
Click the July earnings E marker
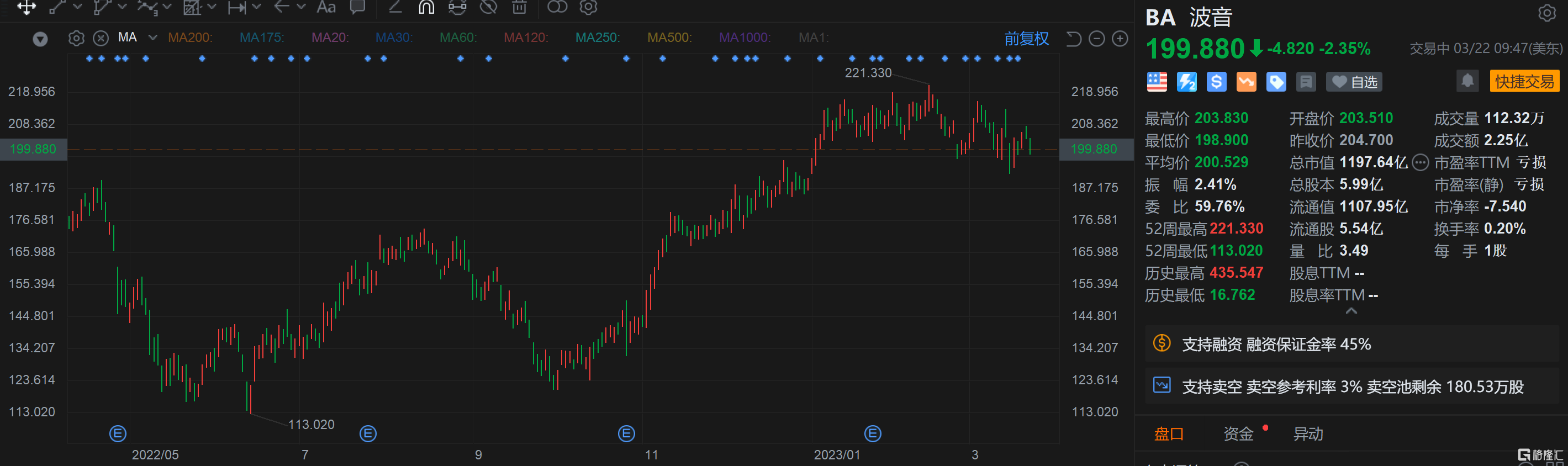368,434
